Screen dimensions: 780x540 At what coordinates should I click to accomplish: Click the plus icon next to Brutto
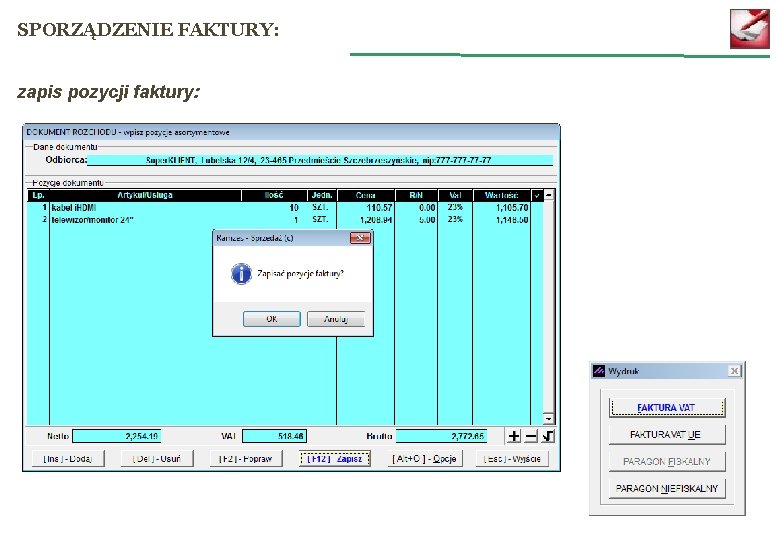tap(514, 436)
